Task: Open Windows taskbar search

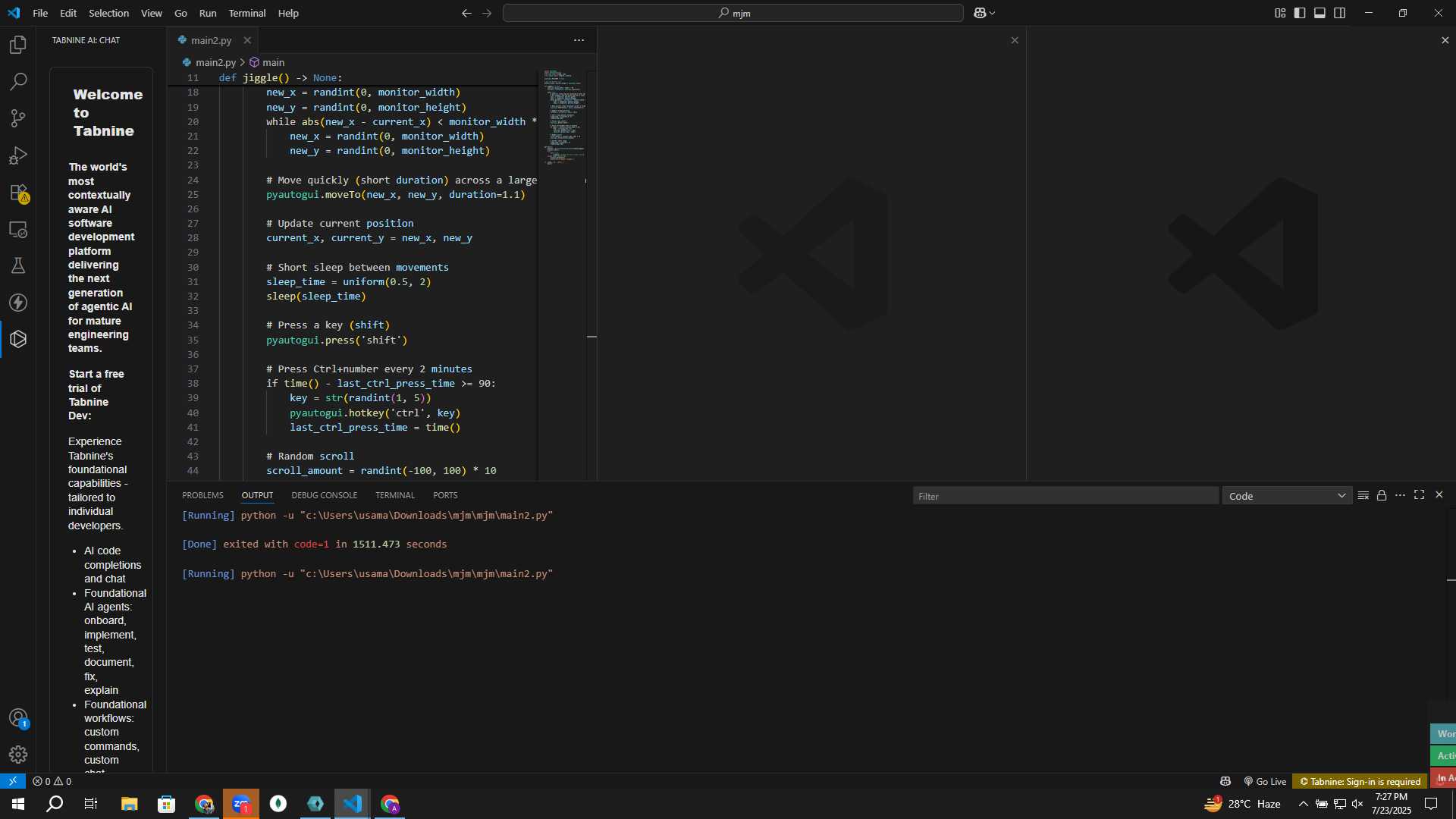Action: tap(55, 804)
